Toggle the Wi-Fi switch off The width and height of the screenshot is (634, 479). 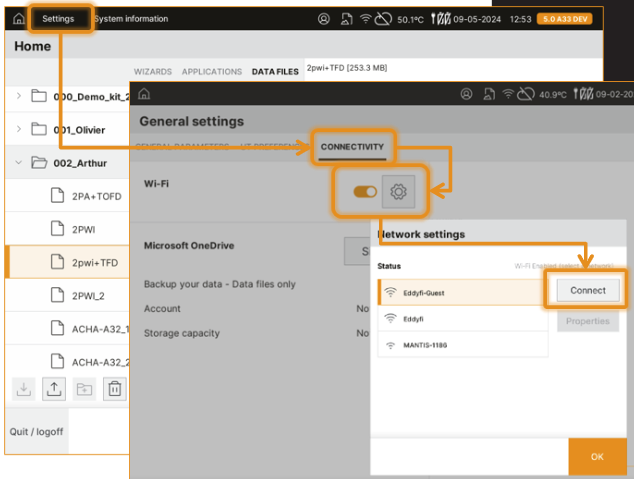click(365, 191)
